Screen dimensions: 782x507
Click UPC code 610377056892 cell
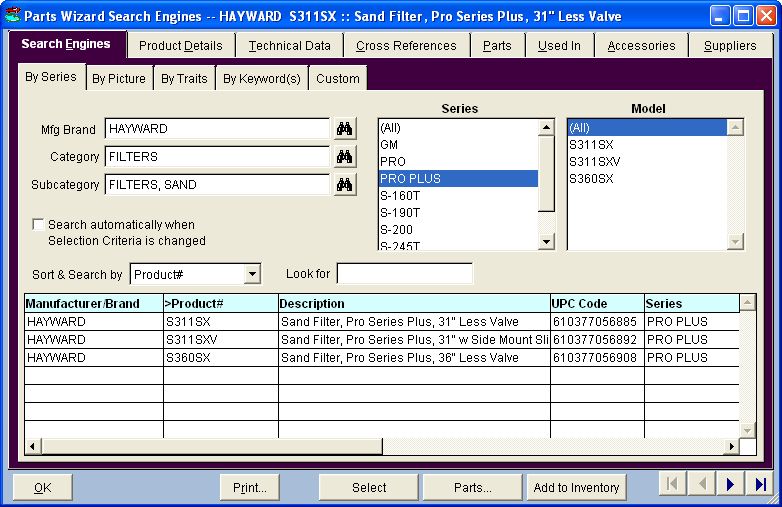pos(597,339)
